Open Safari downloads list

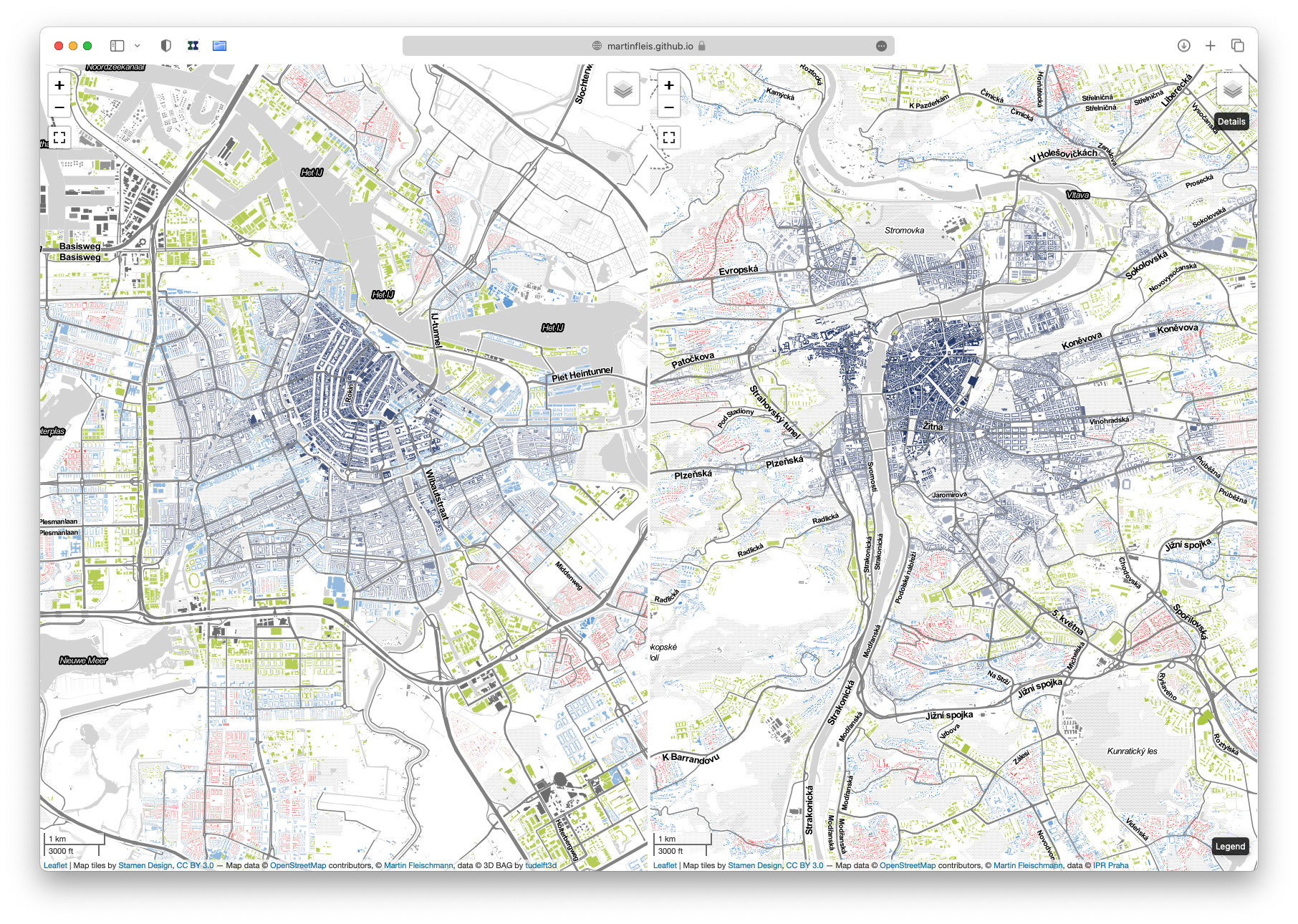1183,46
